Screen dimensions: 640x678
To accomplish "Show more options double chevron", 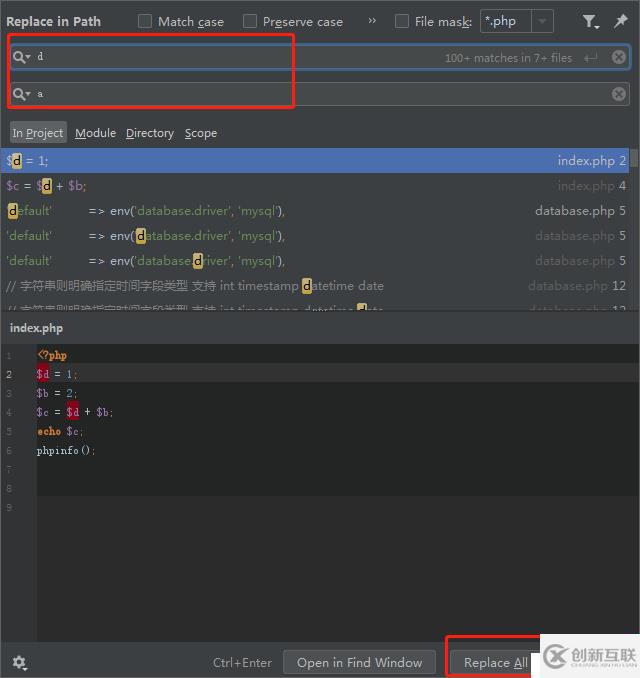I will click(x=372, y=21).
